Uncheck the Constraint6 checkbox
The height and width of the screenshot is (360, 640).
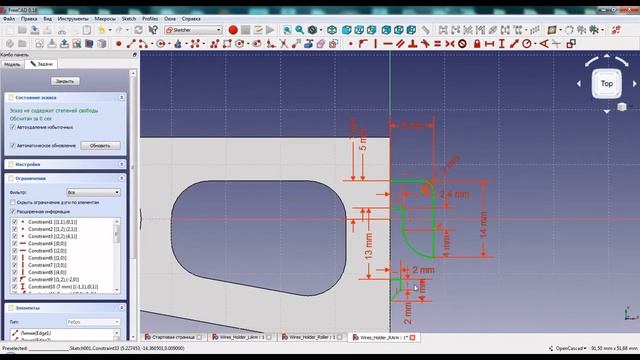click(x=15, y=258)
